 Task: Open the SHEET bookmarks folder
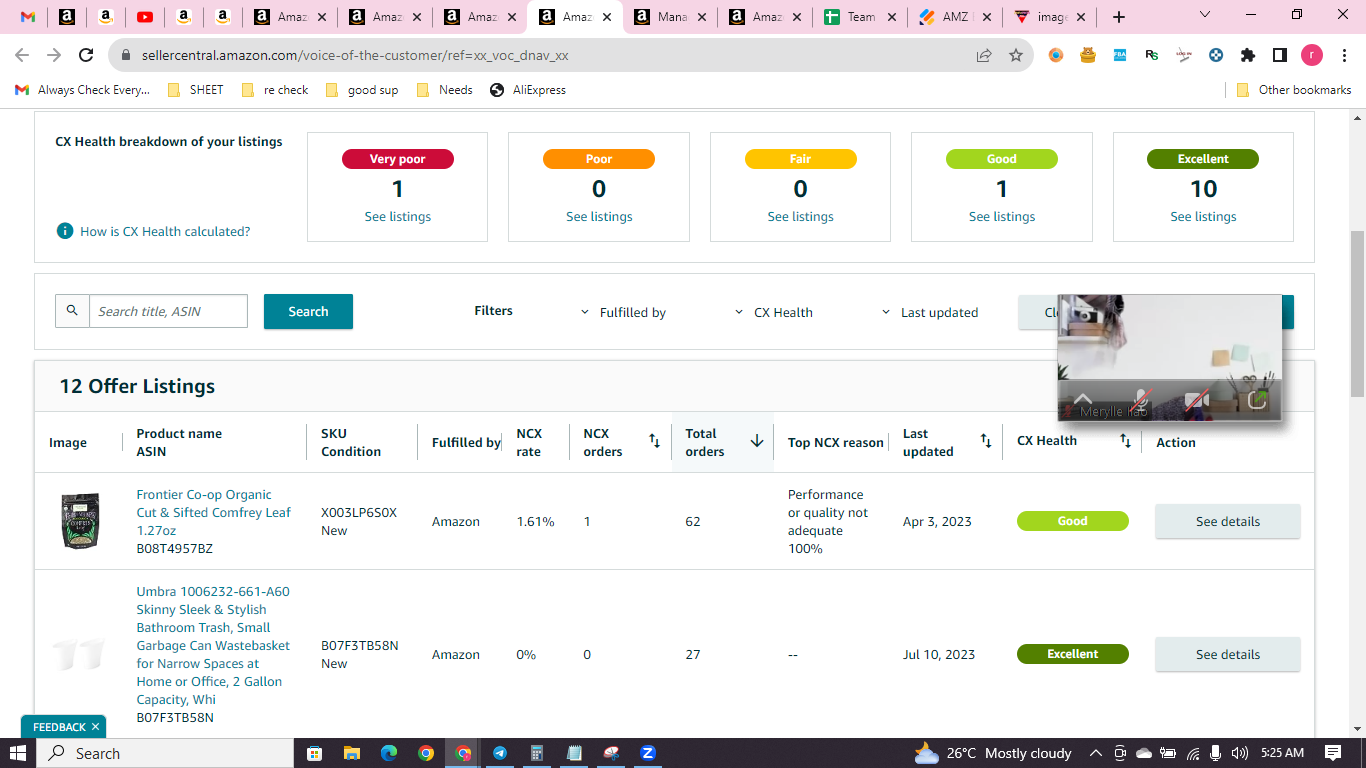click(x=196, y=90)
